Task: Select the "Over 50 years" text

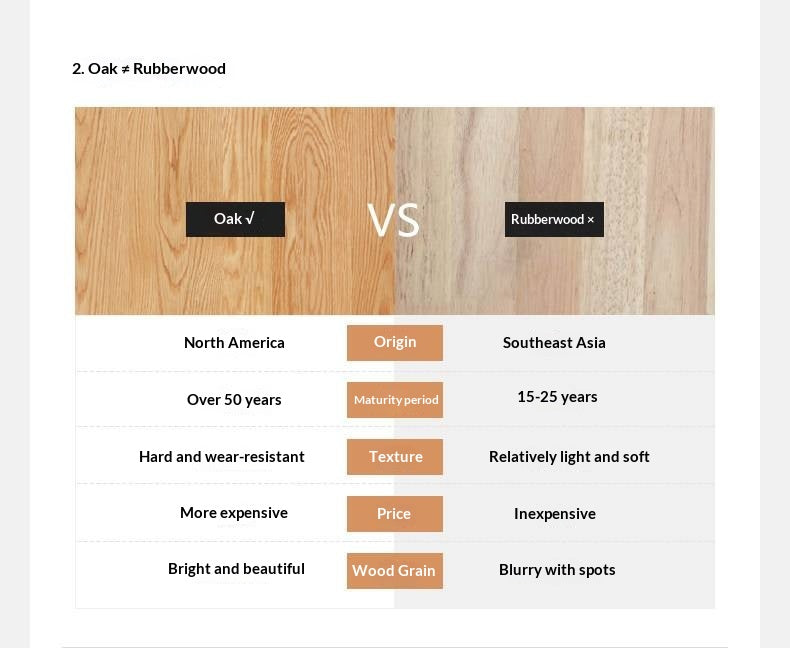Action: 234,399
